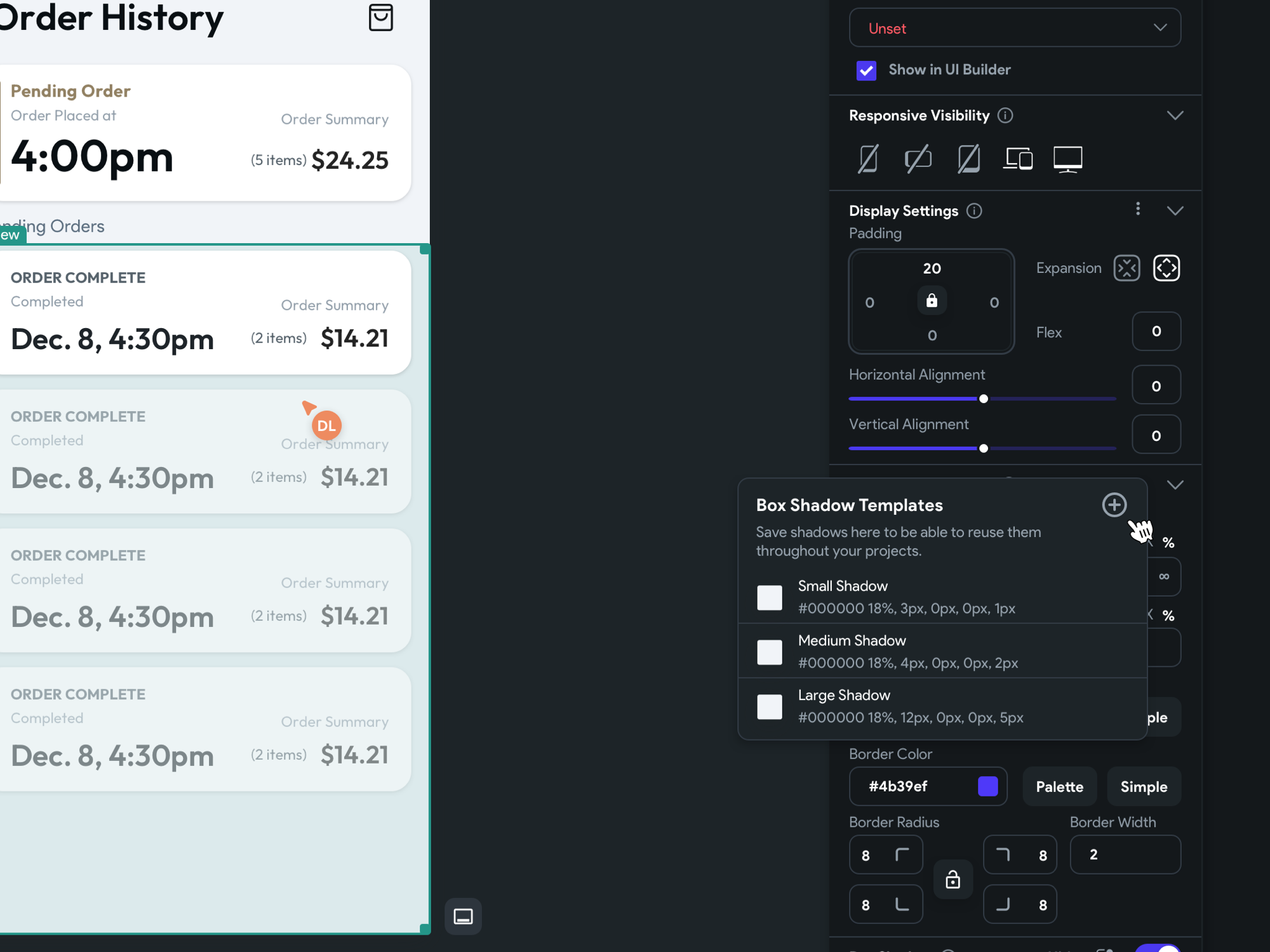Select the landscape tablet visibility icon
Viewport: 1270px width, 952px height.
[x=918, y=159]
